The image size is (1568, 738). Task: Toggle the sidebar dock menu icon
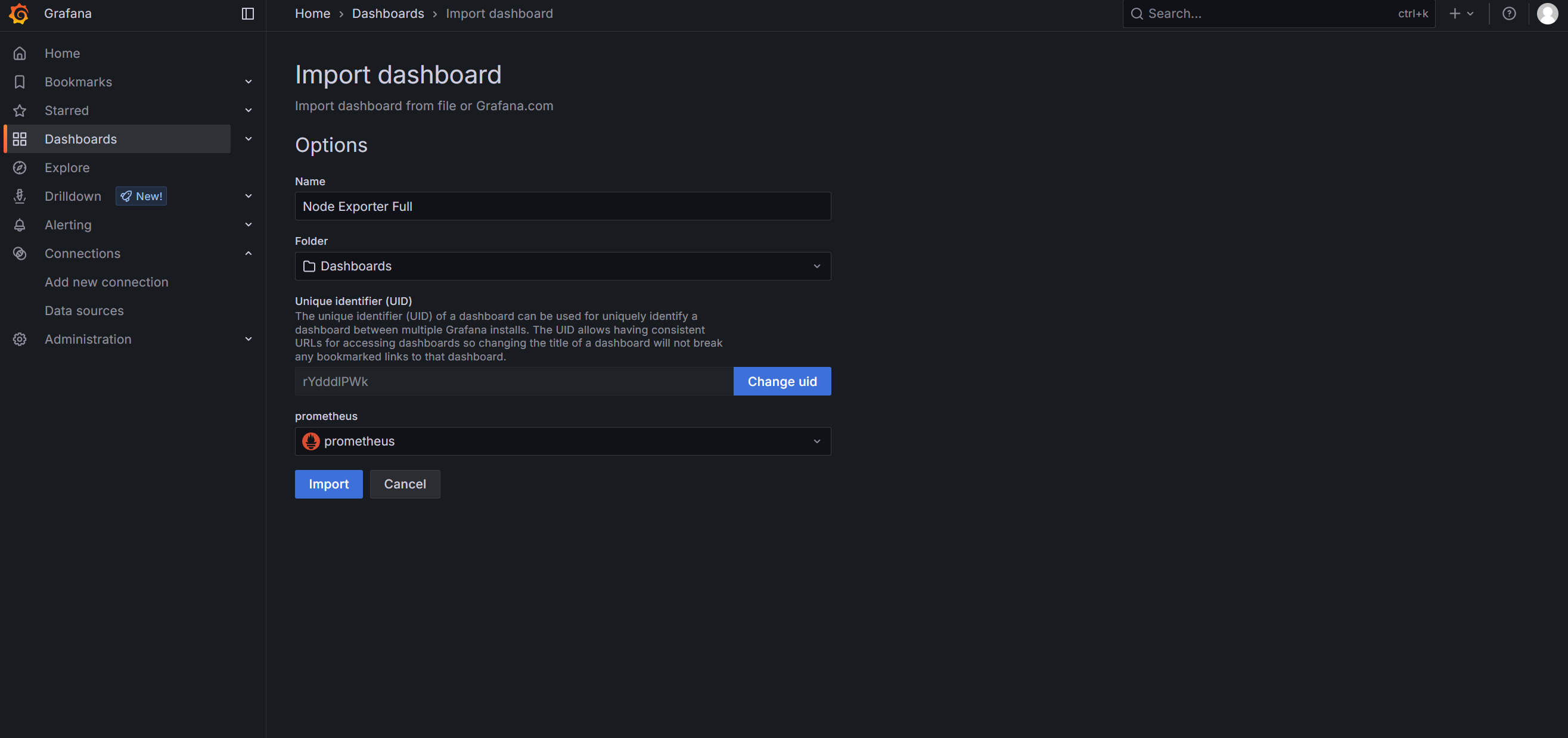[x=248, y=13]
